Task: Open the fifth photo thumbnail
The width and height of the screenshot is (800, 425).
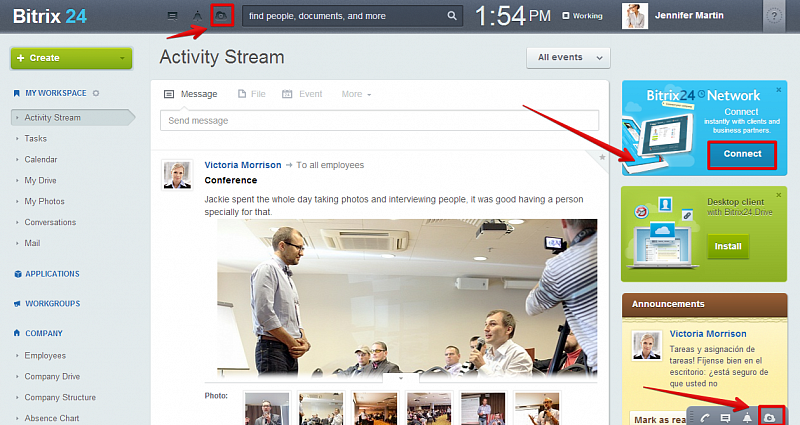Action: coord(483,408)
